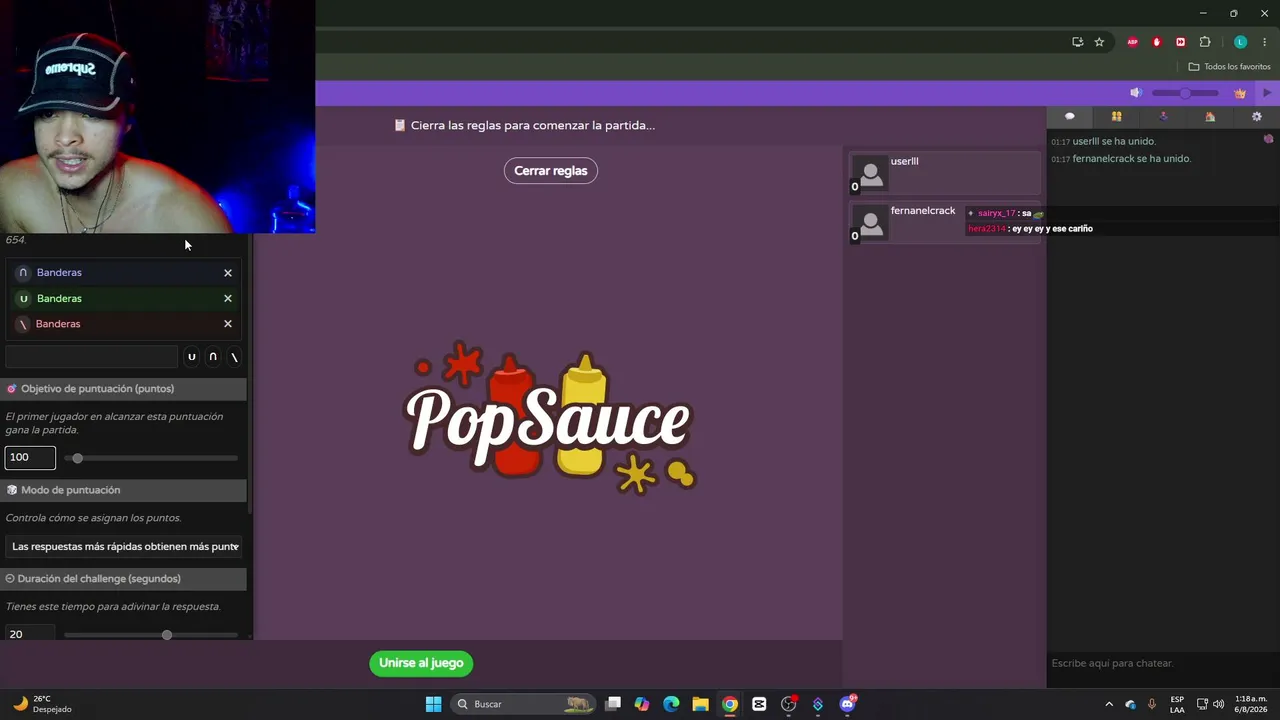Screen dimensions: 1280x720
Task: Click the Chrome icon in the taskbar
Action: [730, 704]
